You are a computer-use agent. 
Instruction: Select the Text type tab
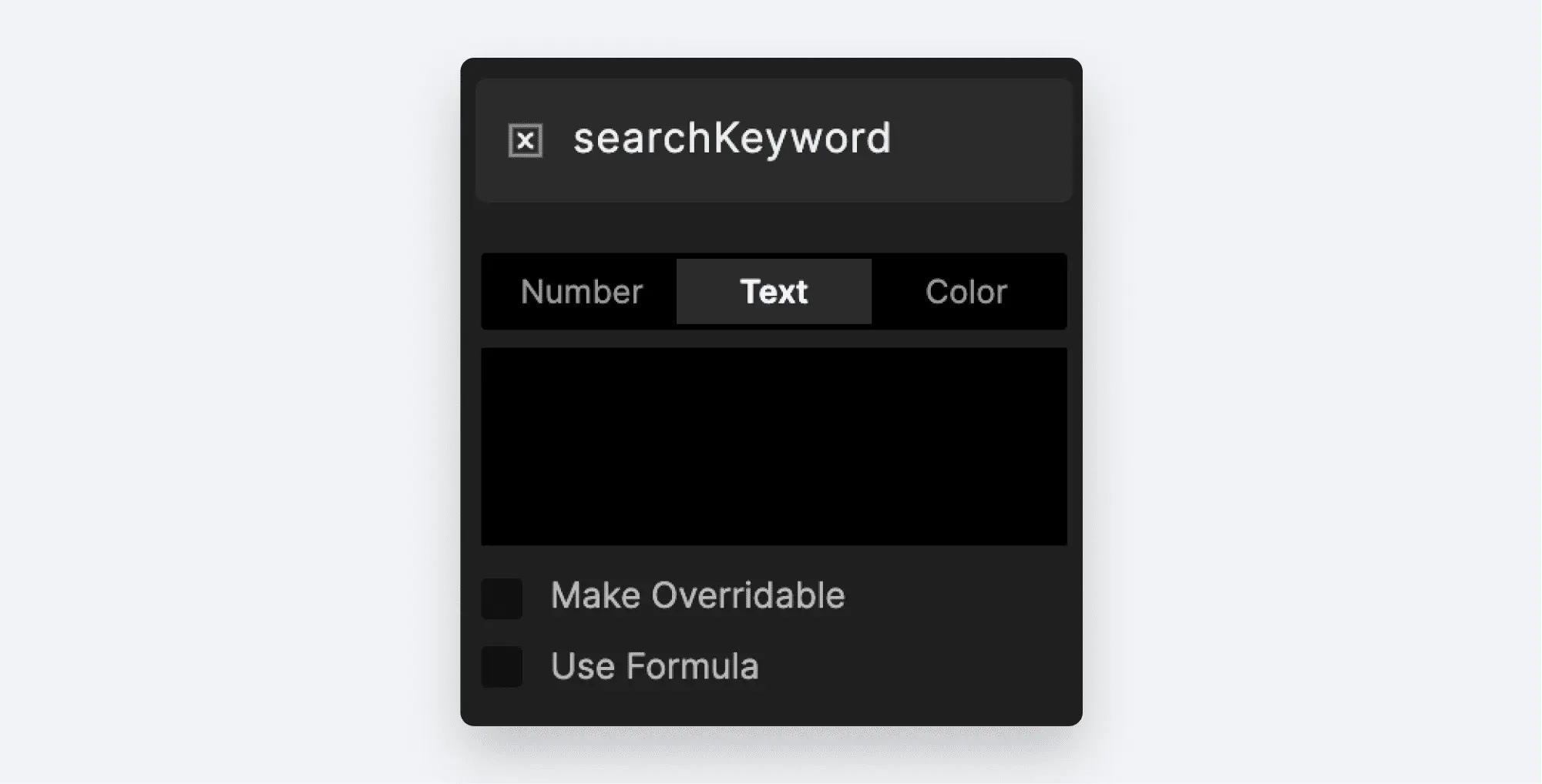774,292
